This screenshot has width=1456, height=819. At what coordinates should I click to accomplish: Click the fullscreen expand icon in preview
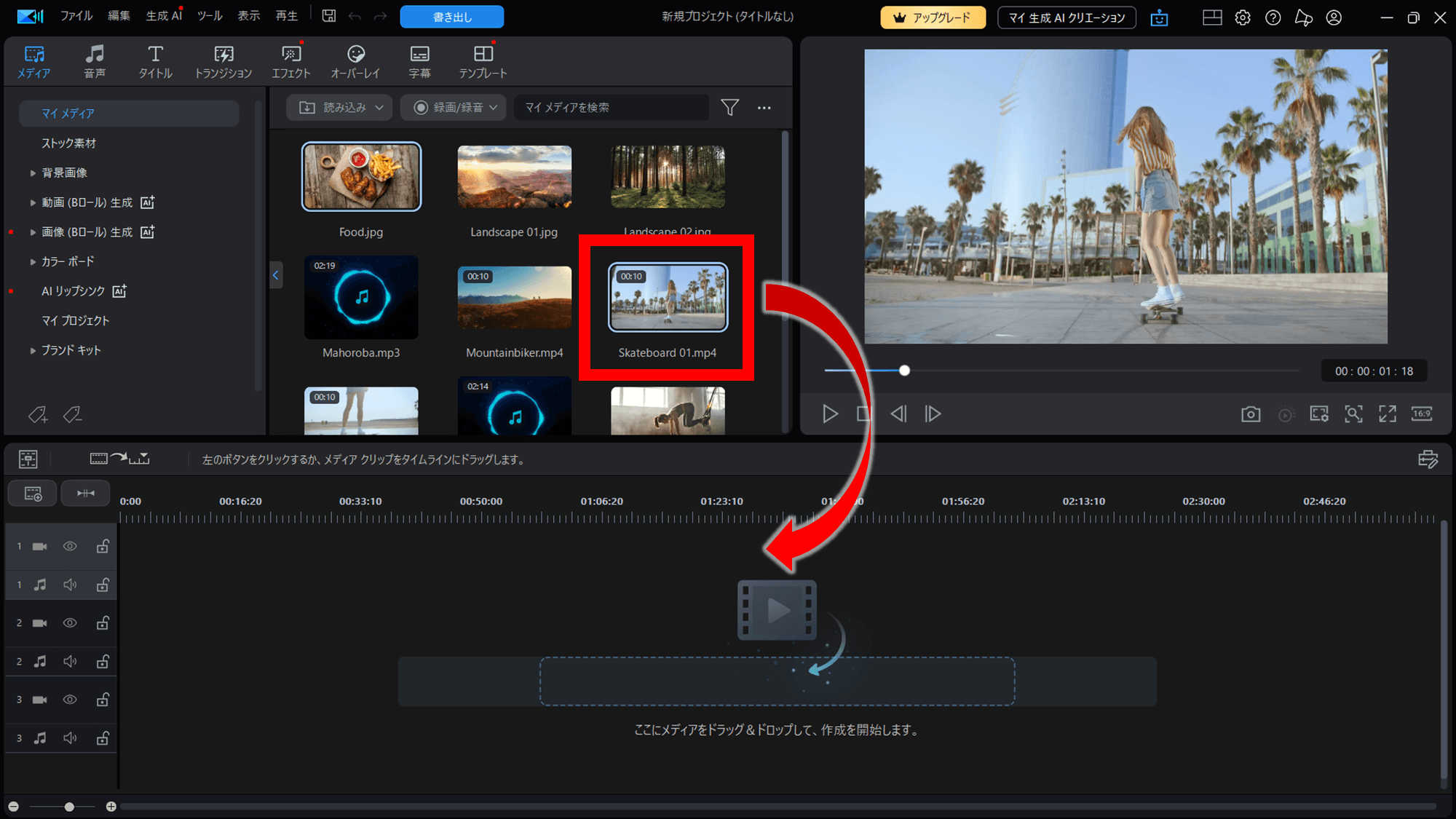1388,414
